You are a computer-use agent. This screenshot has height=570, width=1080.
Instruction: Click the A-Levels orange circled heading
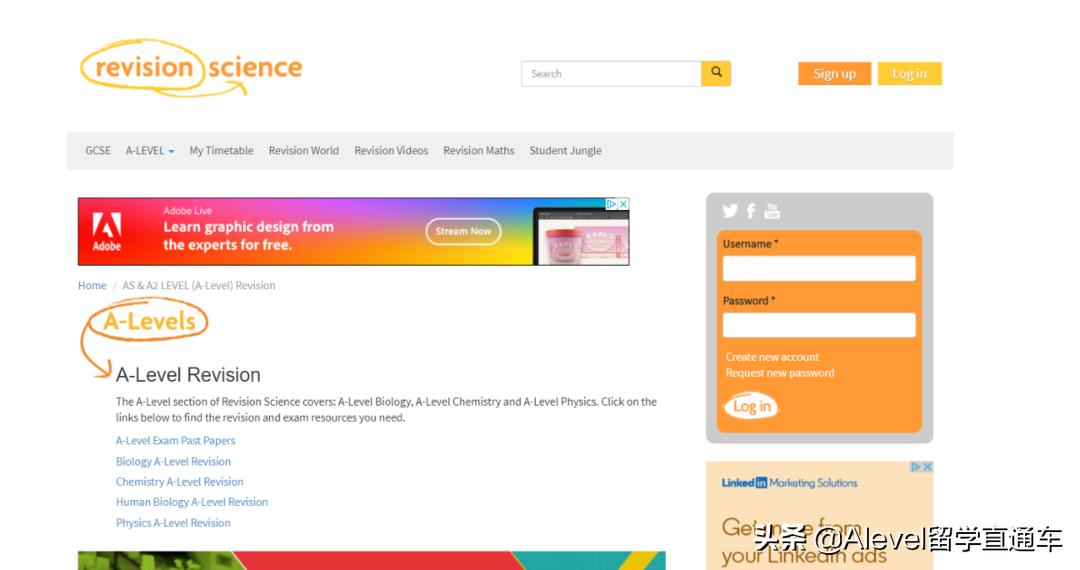coord(149,321)
